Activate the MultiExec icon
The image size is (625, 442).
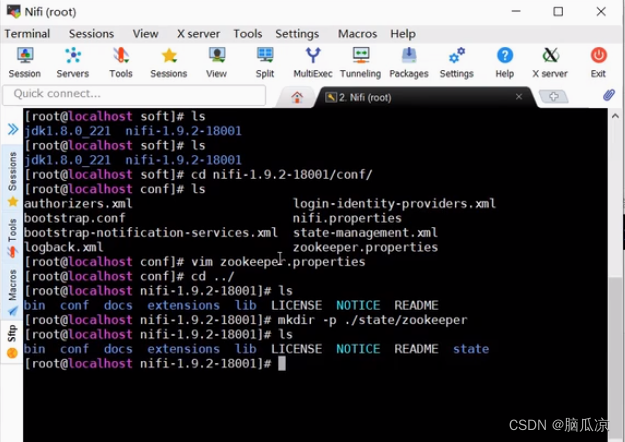point(313,63)
